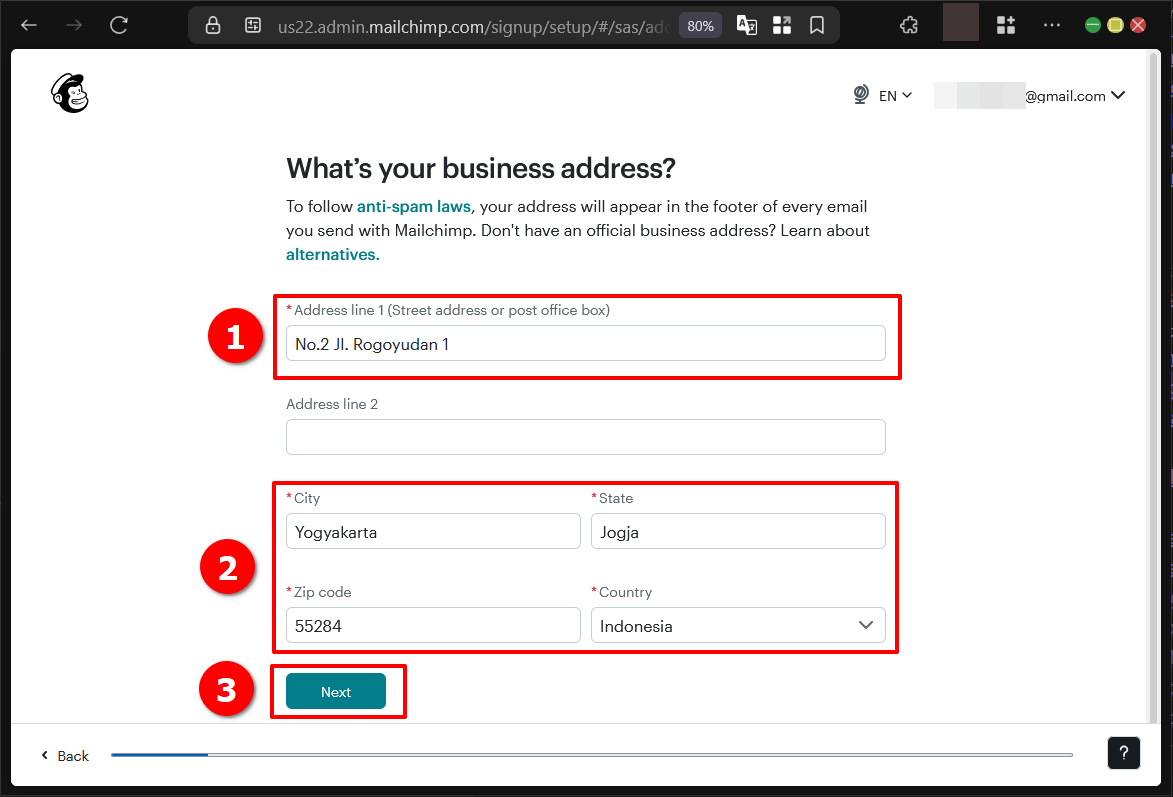Reload the page
1173x797 pixels.
click(x=119, y=25)
